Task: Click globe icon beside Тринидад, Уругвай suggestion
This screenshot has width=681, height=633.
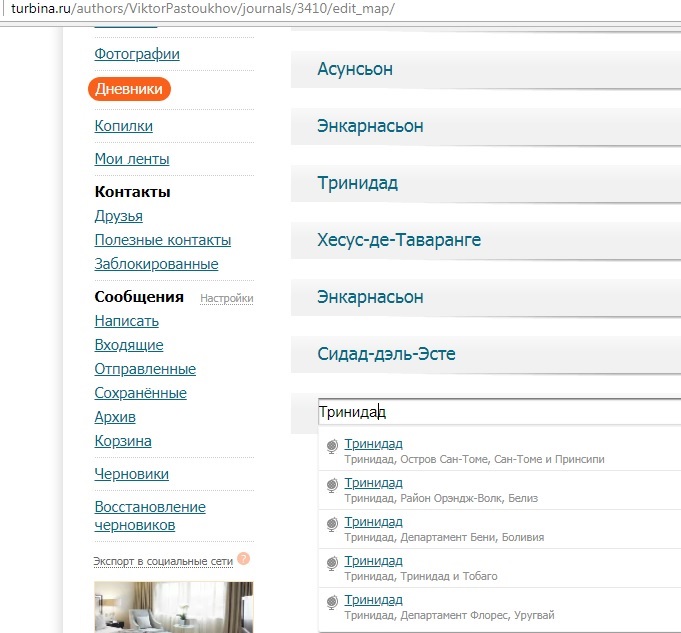Action: point(332,602)
